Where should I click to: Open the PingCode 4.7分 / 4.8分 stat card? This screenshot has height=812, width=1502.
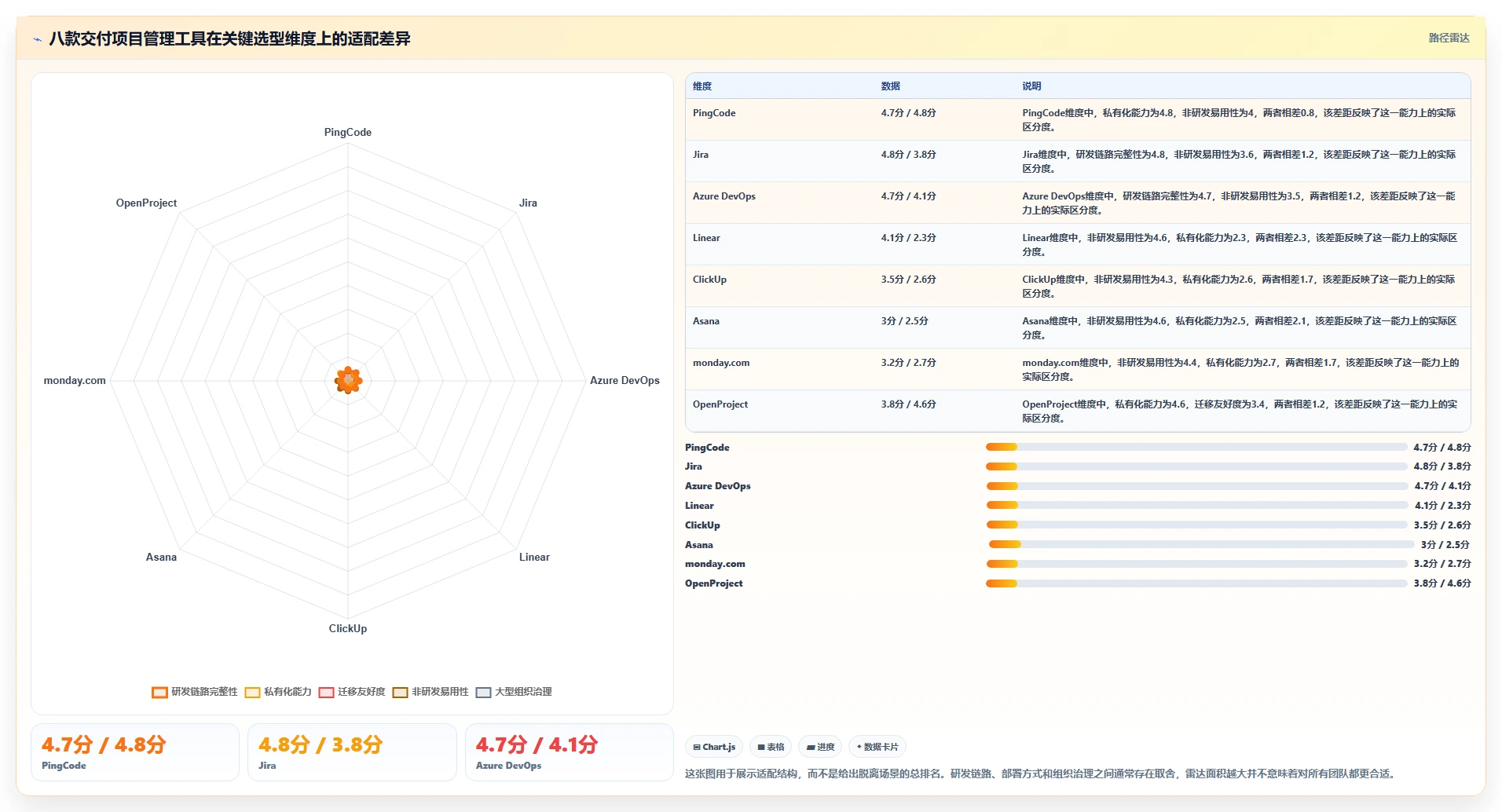[x=135, y=752]
